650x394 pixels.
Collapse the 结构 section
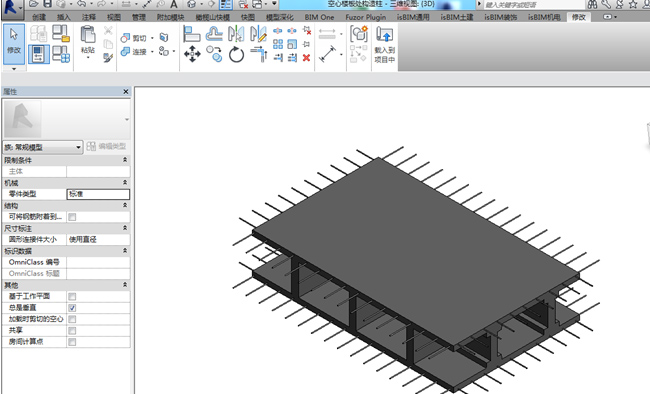[125, 205]
